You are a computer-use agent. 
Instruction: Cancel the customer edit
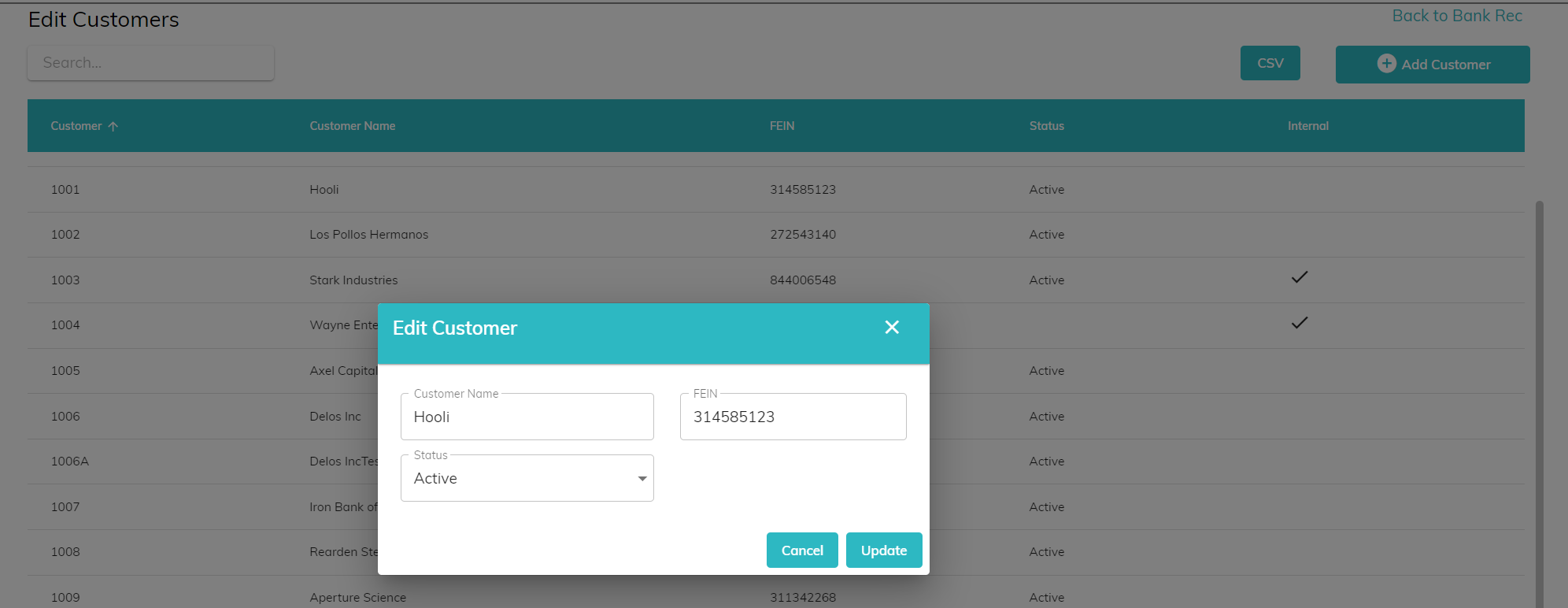coord(801,551)
